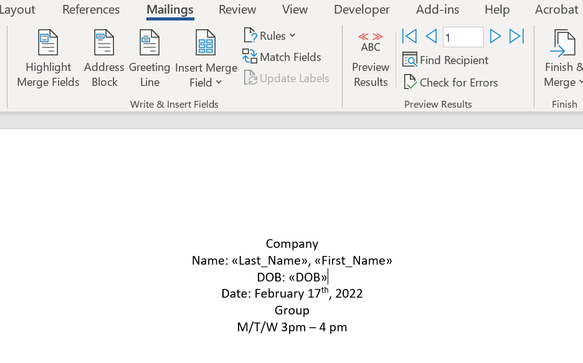Open the Help tab
583x363 pixels.
coord(497,9)
